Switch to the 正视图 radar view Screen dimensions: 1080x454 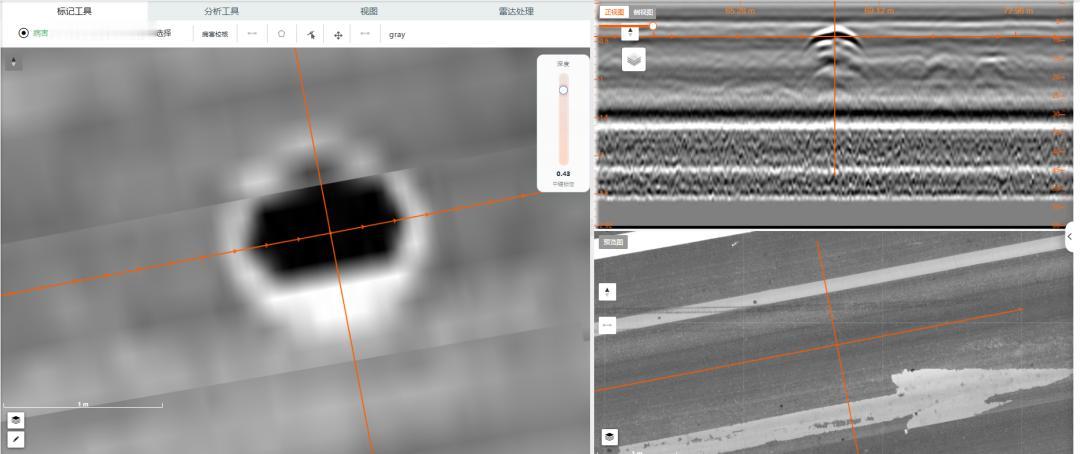point(614,12)
